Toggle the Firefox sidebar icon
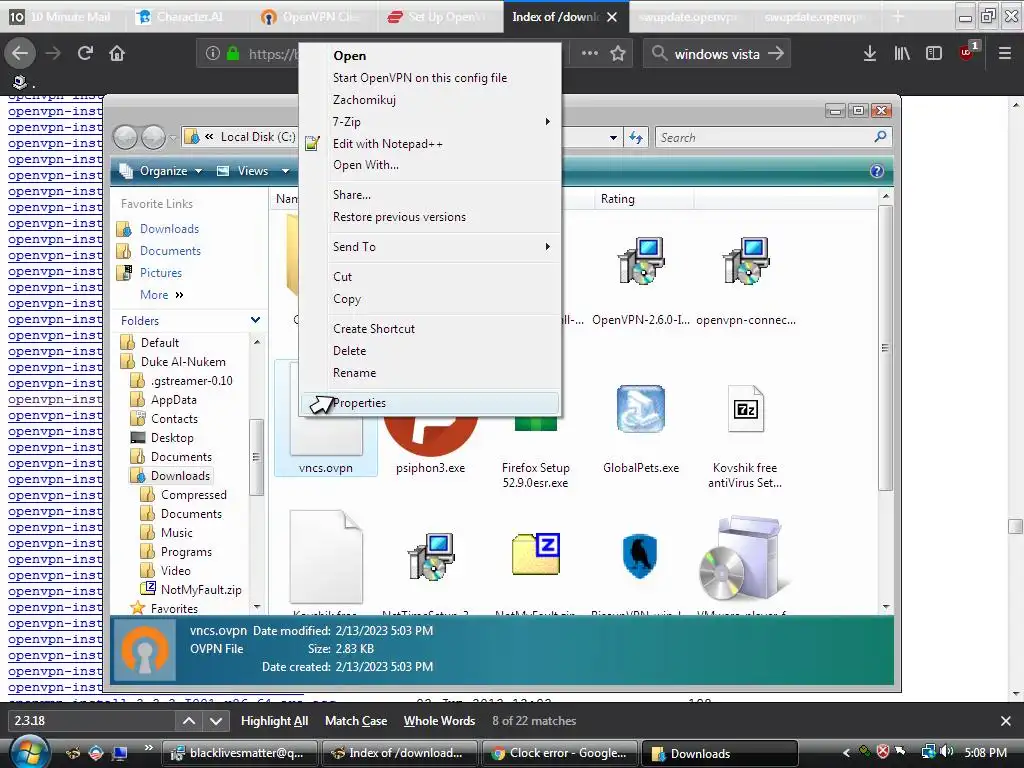 click(x=934, y=54)
